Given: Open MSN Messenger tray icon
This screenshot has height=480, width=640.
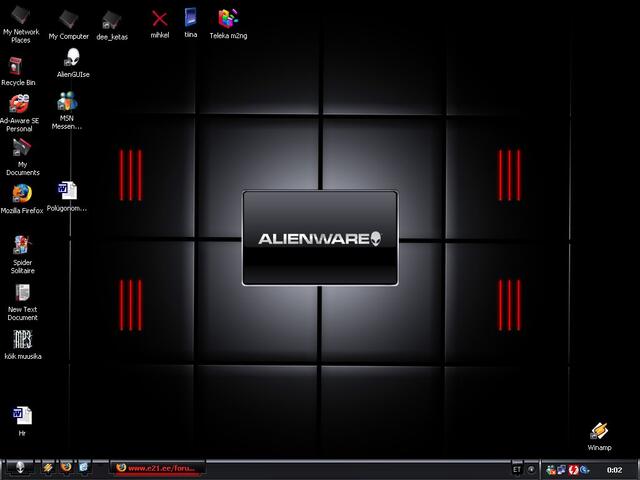Looking at the screenshot, I should pos(551,470).
